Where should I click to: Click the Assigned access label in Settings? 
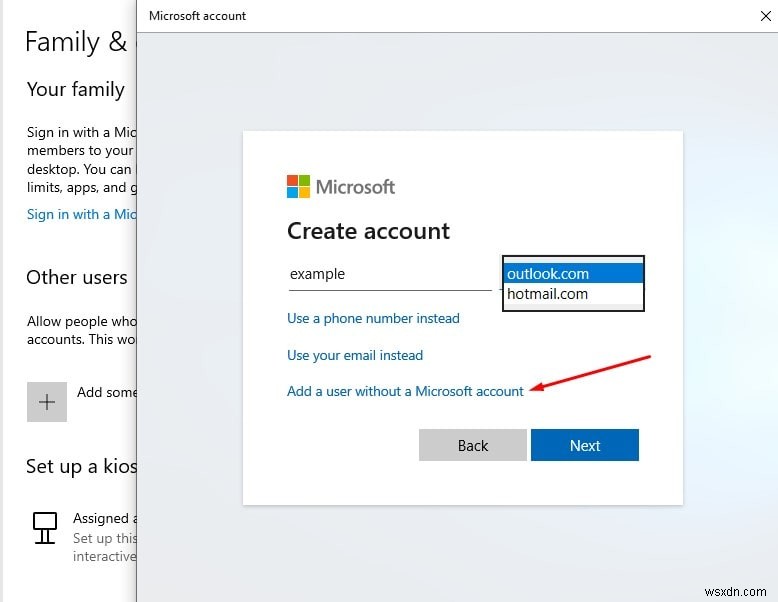tap(104, 519)
